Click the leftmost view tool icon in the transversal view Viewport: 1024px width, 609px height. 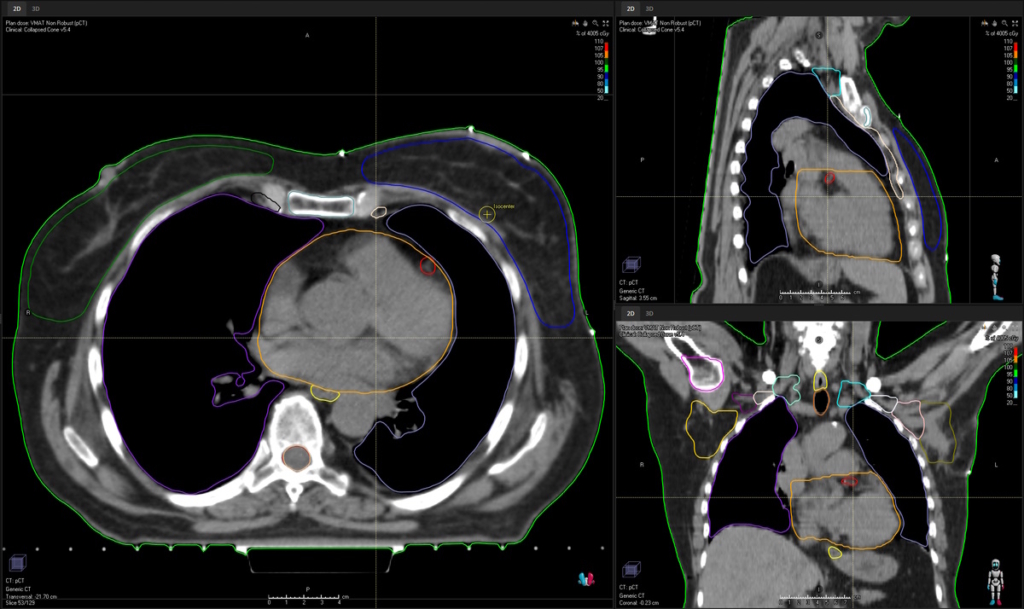tap(575, 21)
